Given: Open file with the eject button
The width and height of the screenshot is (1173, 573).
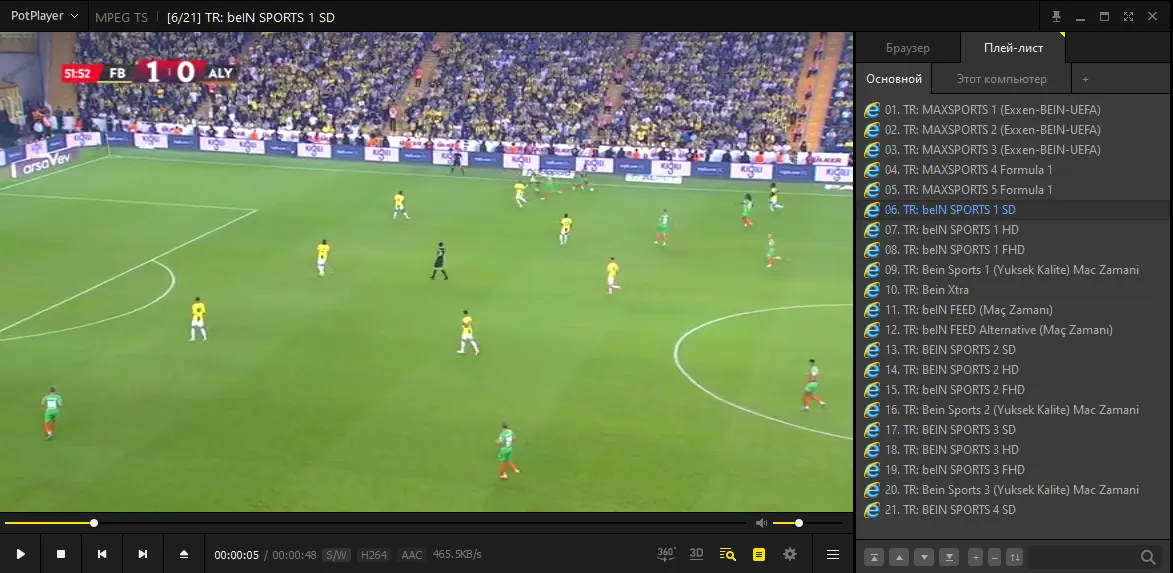Looking at the screenshot, I should pyautogui.click(x=184, y=554).
